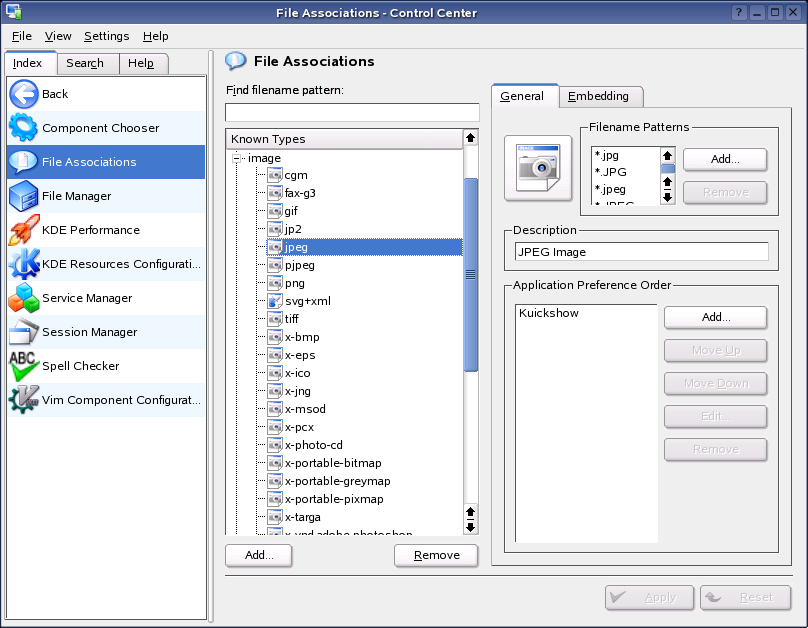The width and height of the screenshot is (808, 628).
Task: Click Add in Application Preference Order
Action: click(716, 317)
